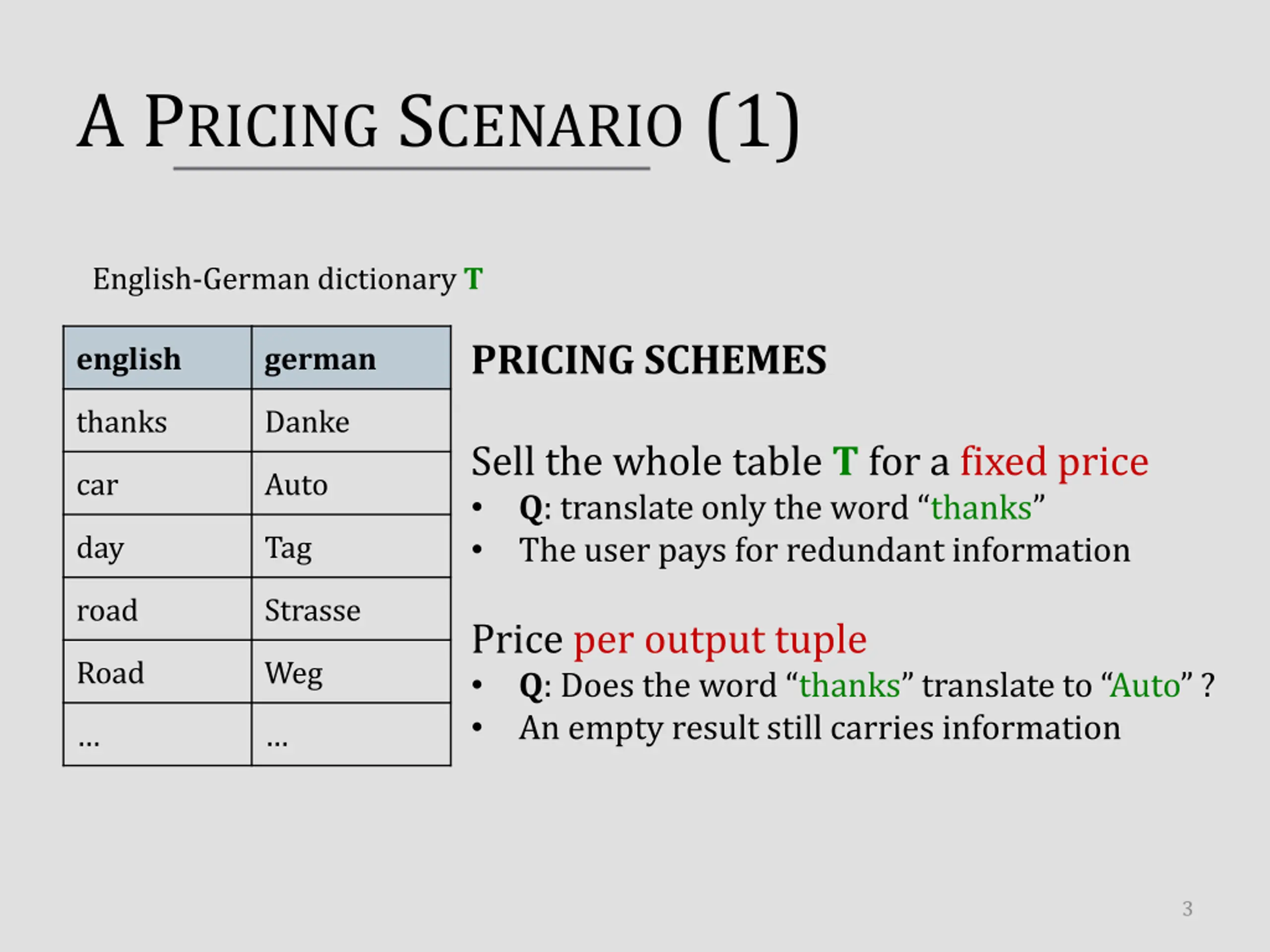Click the "thanks" table cell
The width and height of the screenshot is (1270, 952).
157,420
